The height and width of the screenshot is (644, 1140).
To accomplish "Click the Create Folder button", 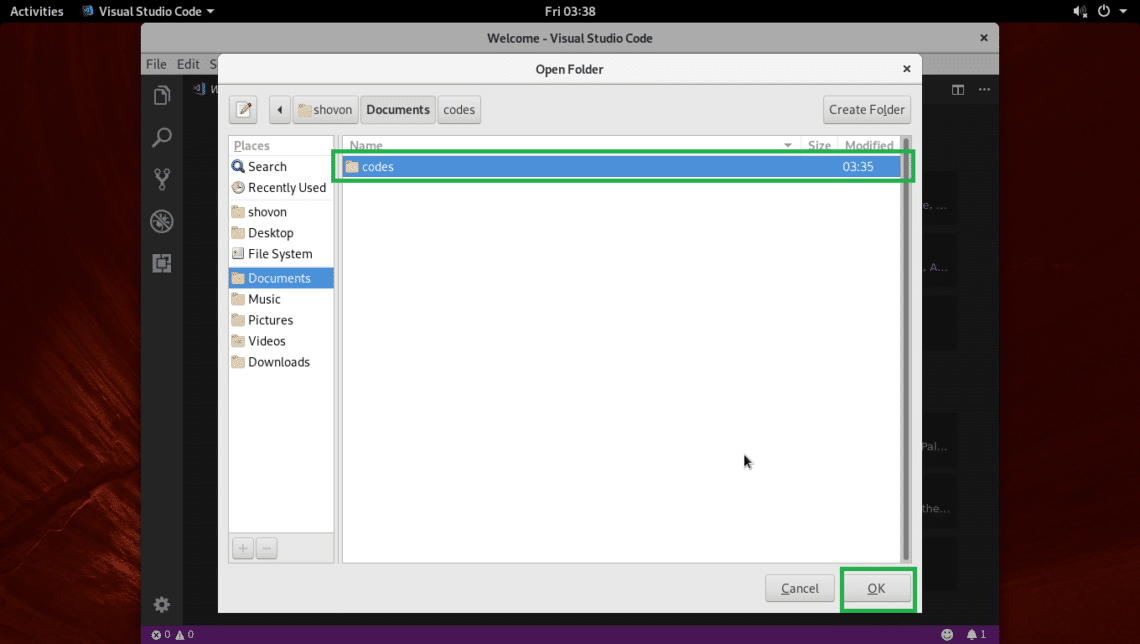I will (x=866, y=110).
